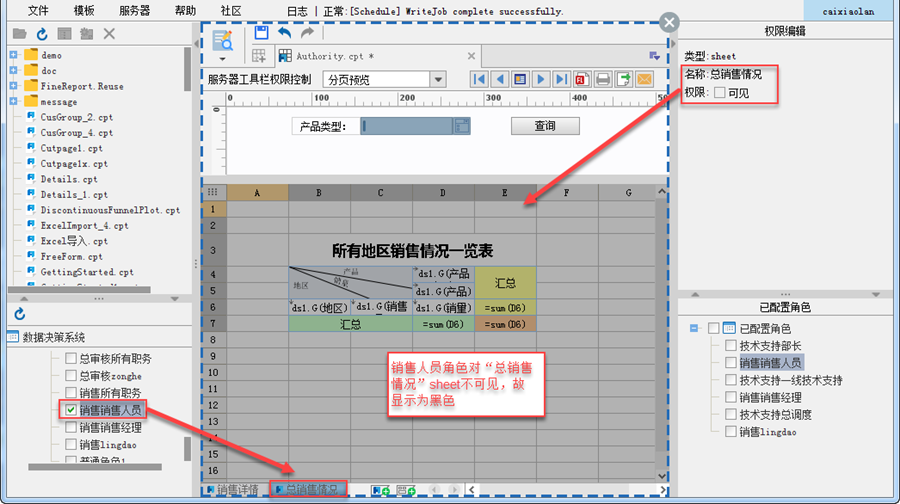
Task: Open the 日志 log link
Action: pyautogui.click(x=297, y=11)
